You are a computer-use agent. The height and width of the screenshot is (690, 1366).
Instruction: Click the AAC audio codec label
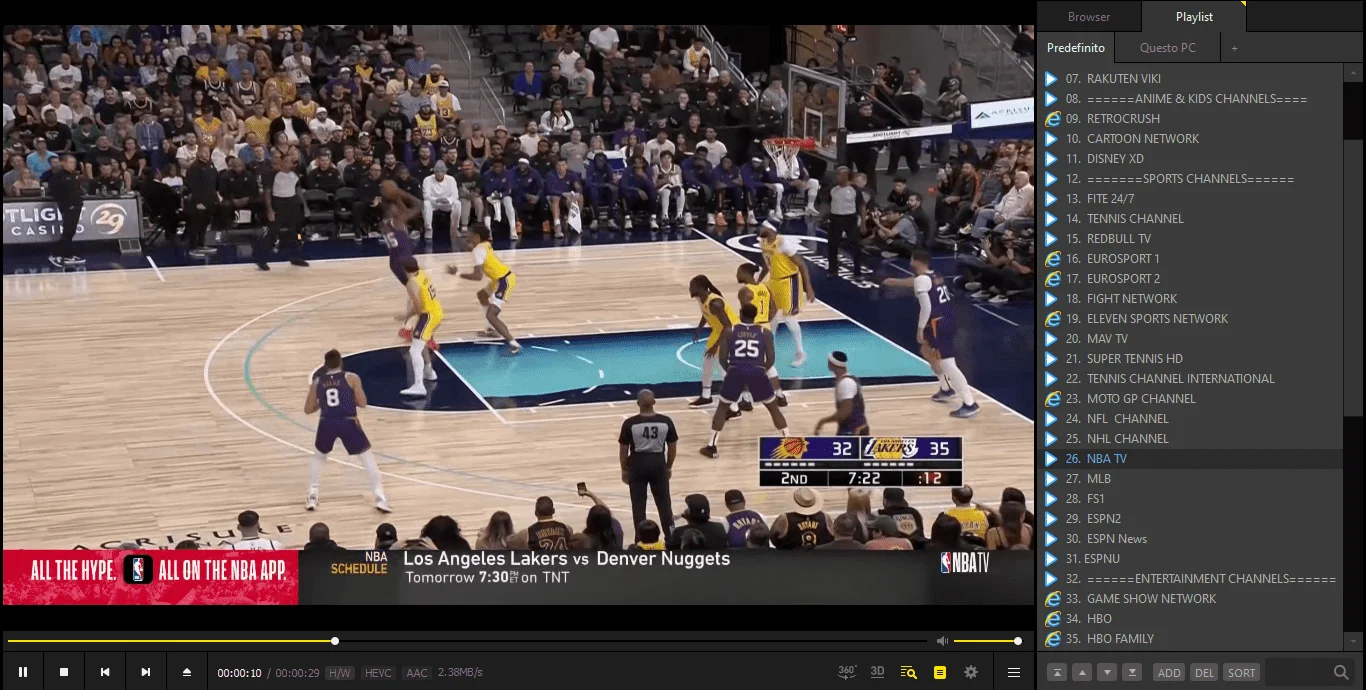(x=417, y=673)
